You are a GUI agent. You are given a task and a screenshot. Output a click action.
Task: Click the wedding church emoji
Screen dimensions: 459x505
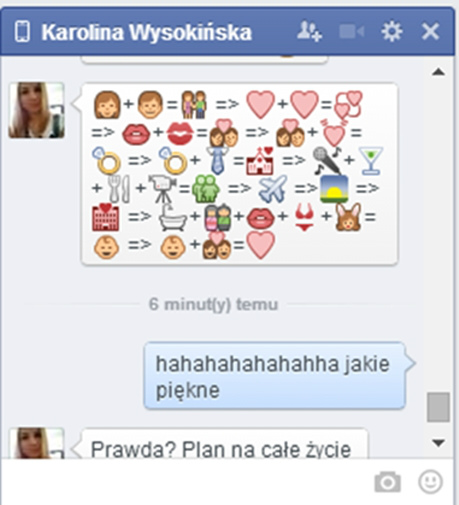click(260, 161)
